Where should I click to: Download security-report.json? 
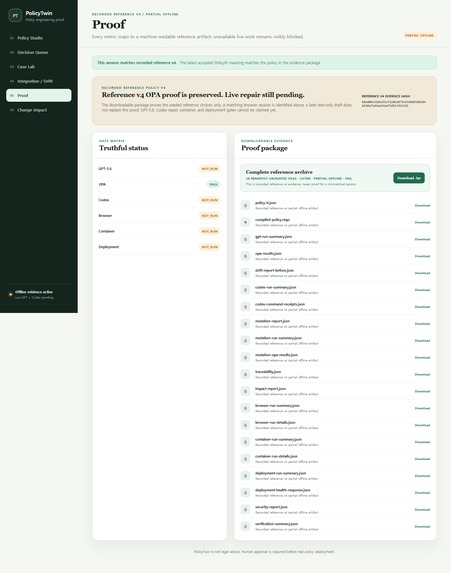(x=422, y=510)
